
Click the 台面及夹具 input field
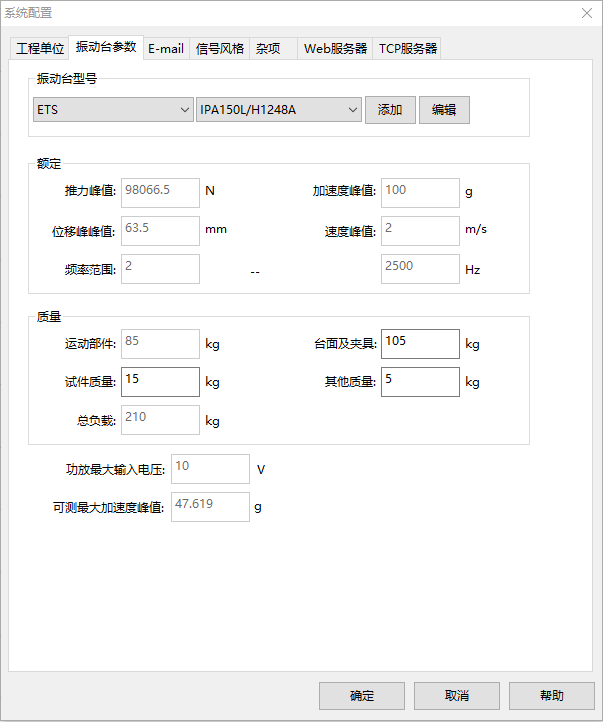tap(420, 344)
